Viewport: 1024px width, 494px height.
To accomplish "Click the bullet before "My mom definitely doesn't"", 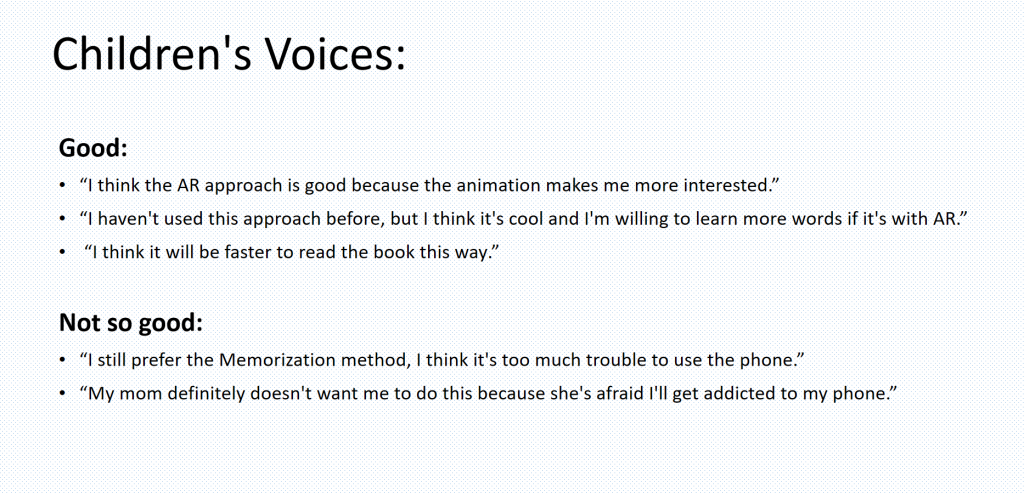I will pyautogui.click(x=62, y=395).
